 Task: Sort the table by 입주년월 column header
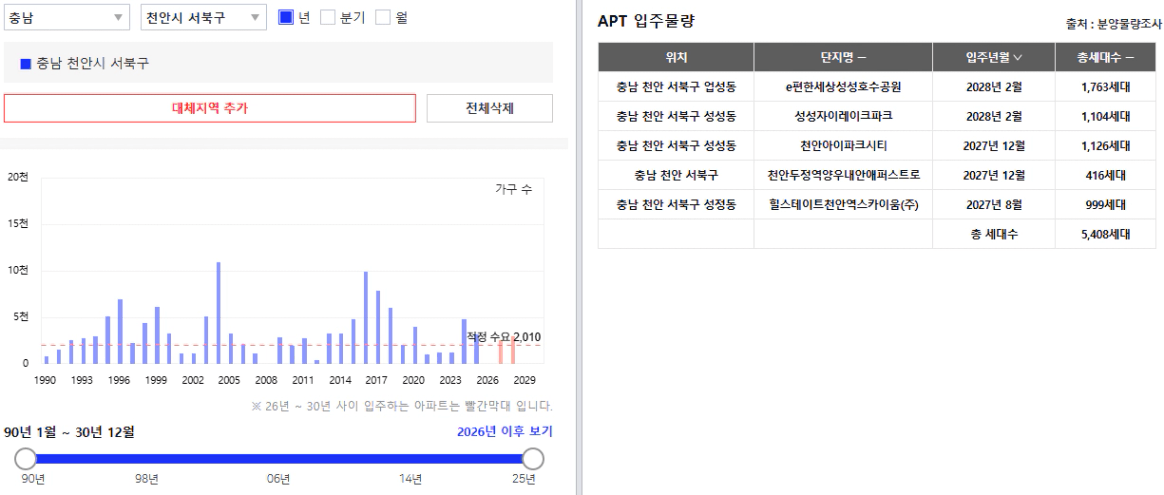(994, 57)
